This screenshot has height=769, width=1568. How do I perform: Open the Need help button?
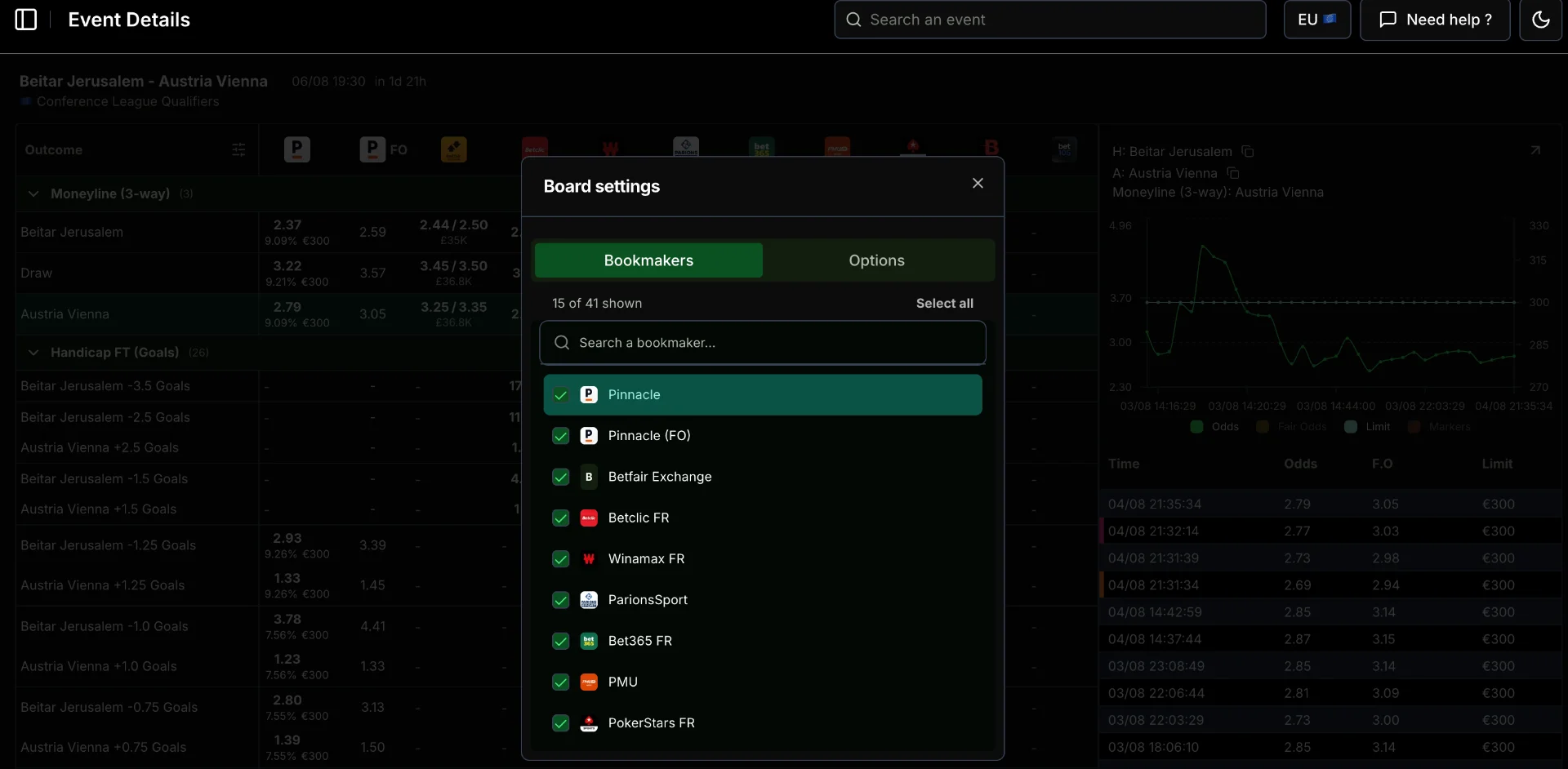tap(1435, 20)
